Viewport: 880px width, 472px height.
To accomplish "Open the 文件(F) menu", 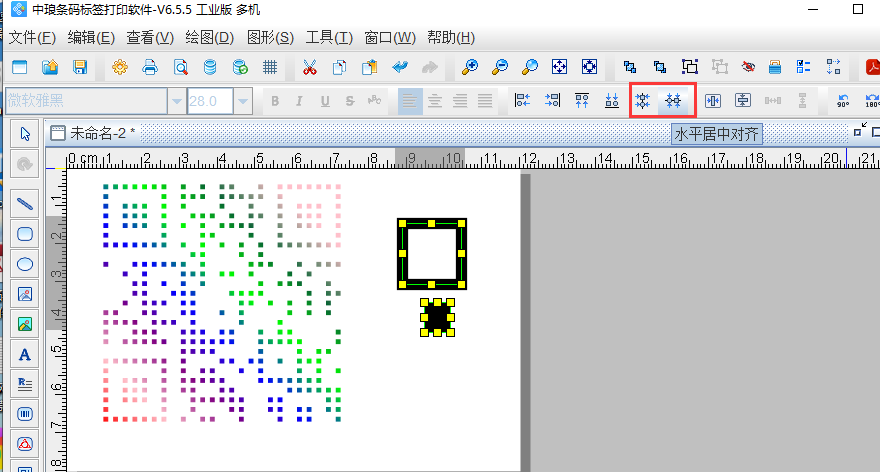I will coord(32,38).
